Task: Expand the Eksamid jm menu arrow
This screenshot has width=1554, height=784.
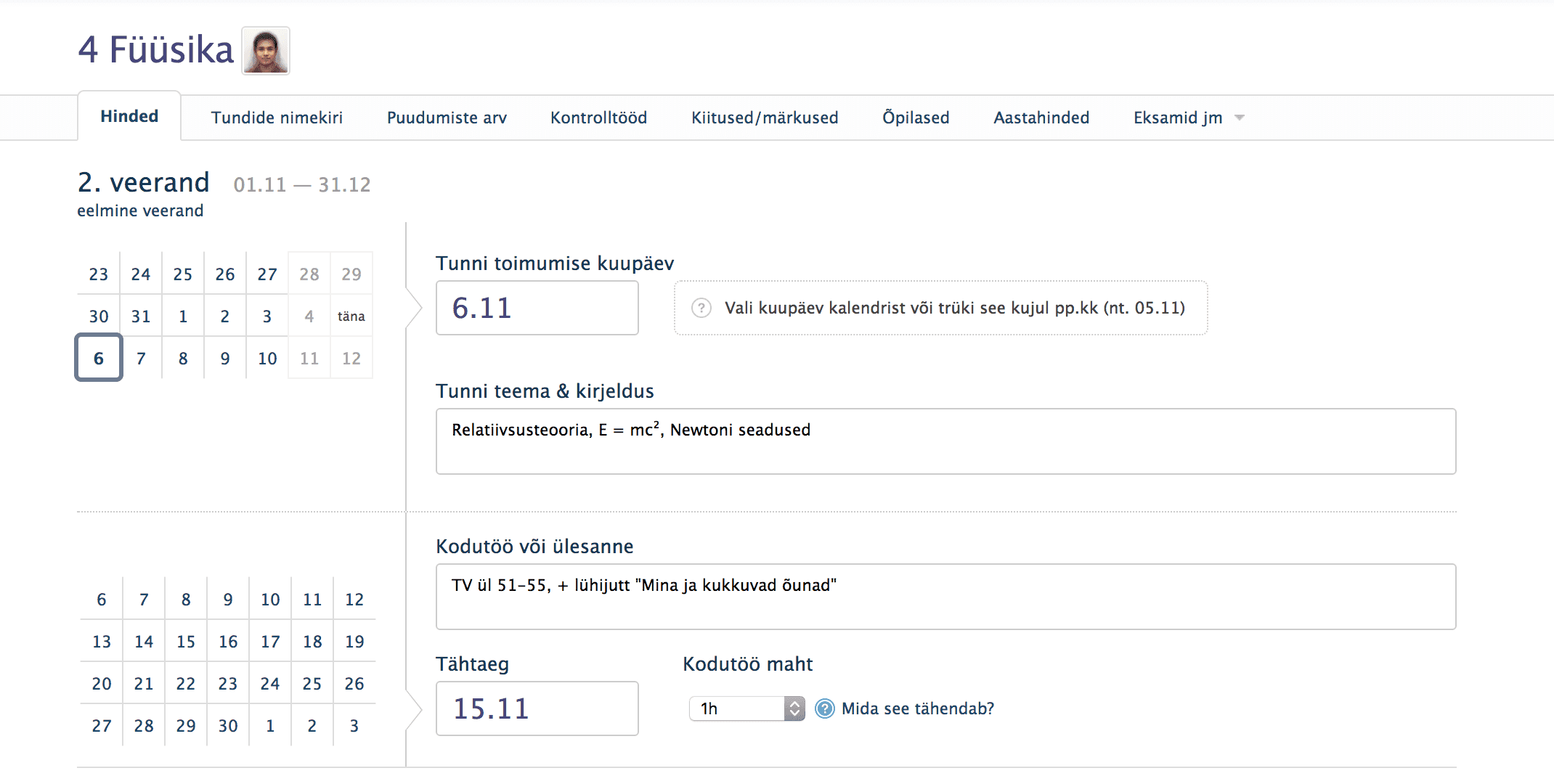Action: click(1240, 118)
